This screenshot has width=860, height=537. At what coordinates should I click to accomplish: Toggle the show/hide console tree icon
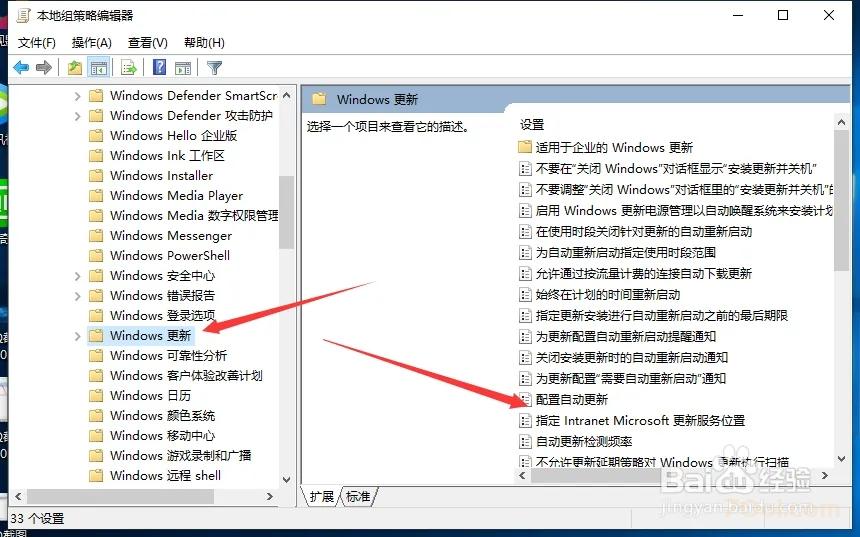99,67
